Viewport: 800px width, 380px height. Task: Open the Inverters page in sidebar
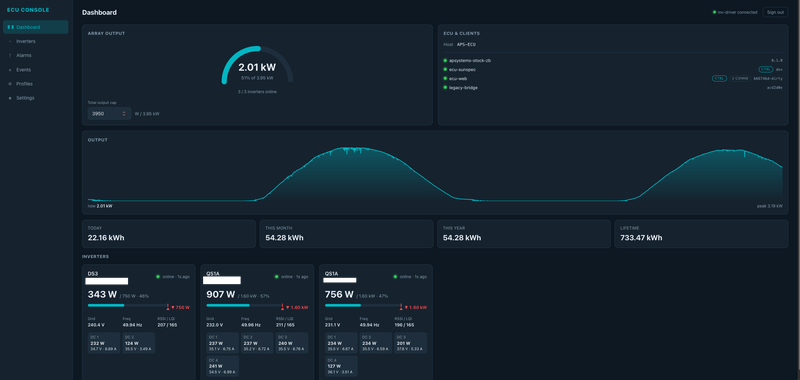35,41
